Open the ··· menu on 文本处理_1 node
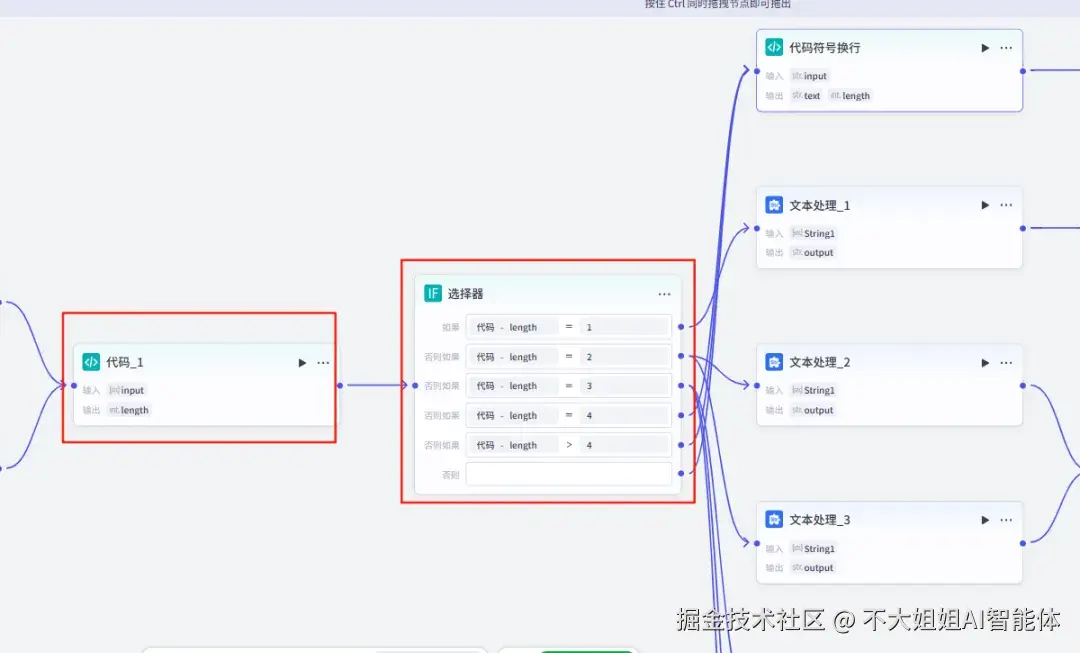Screen dimensions: 1080x653 pos(1006,204)
